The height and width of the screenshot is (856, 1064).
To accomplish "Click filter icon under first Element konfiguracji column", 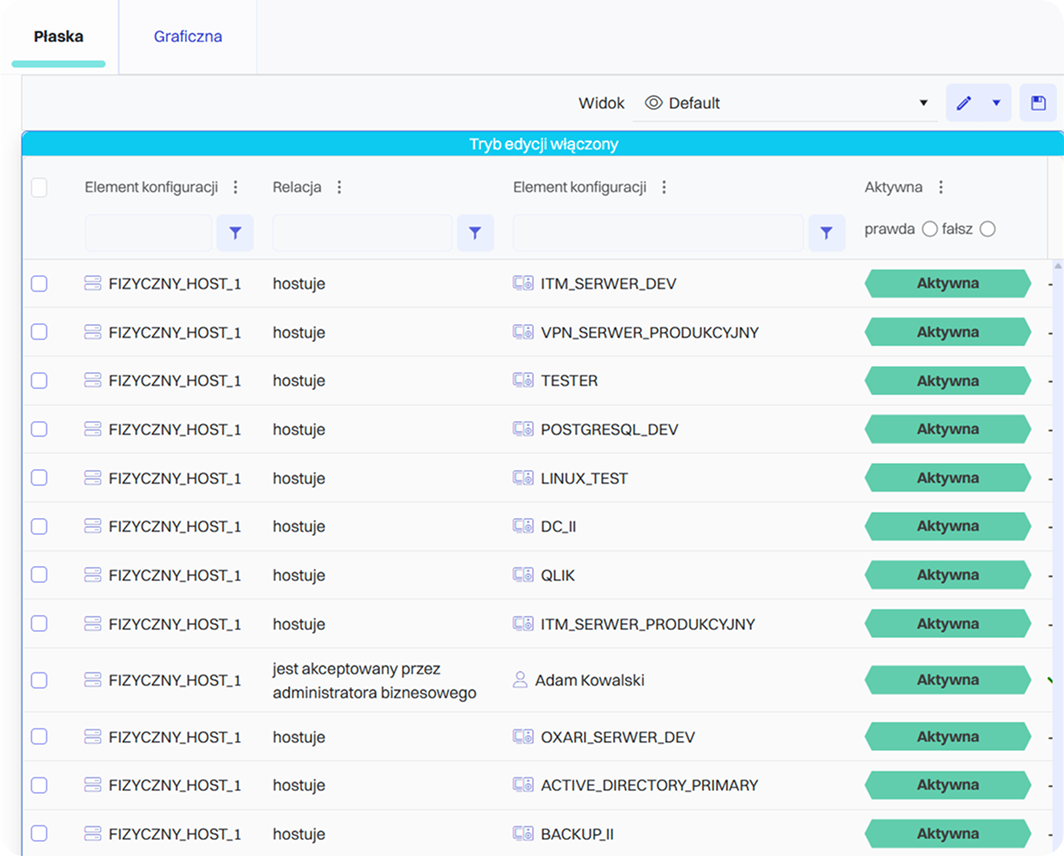I will pos(235,233).
